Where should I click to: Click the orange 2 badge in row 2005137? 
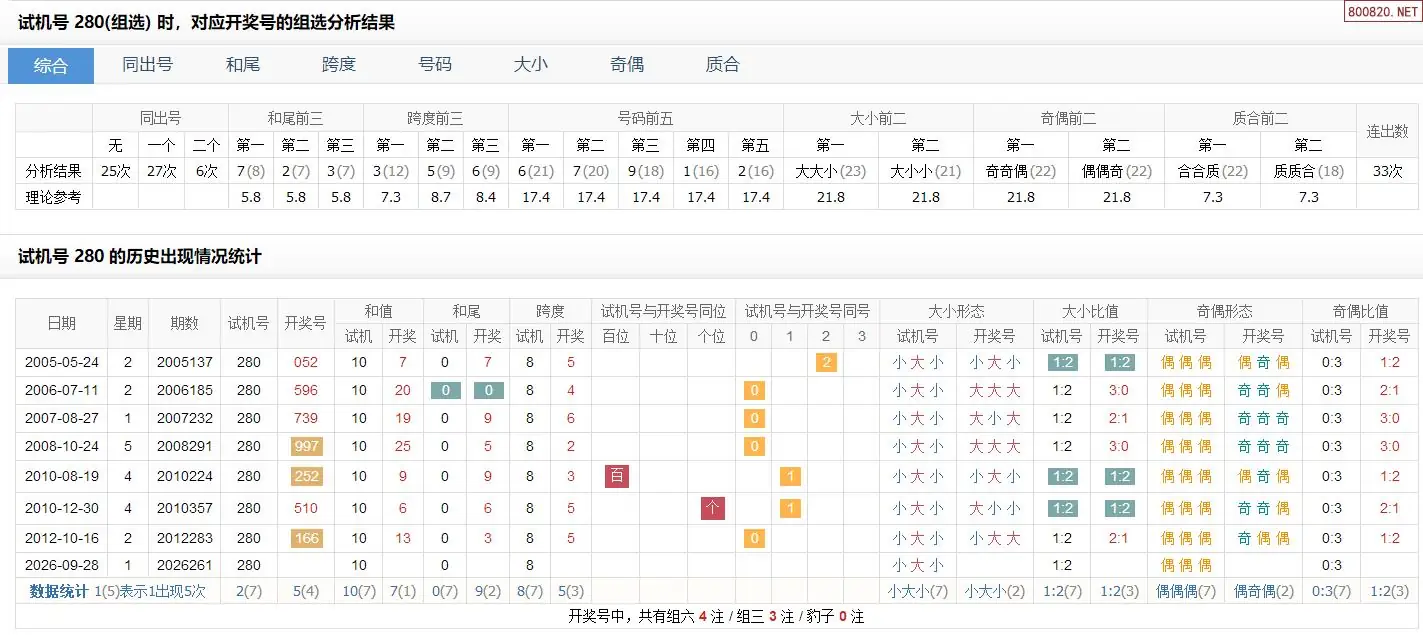(x=826, y=362)
